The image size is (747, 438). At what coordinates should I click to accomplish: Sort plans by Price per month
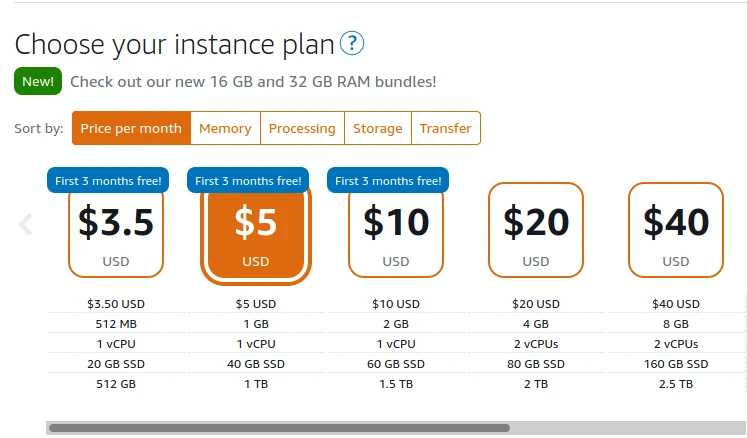click(x=131, y=128)
